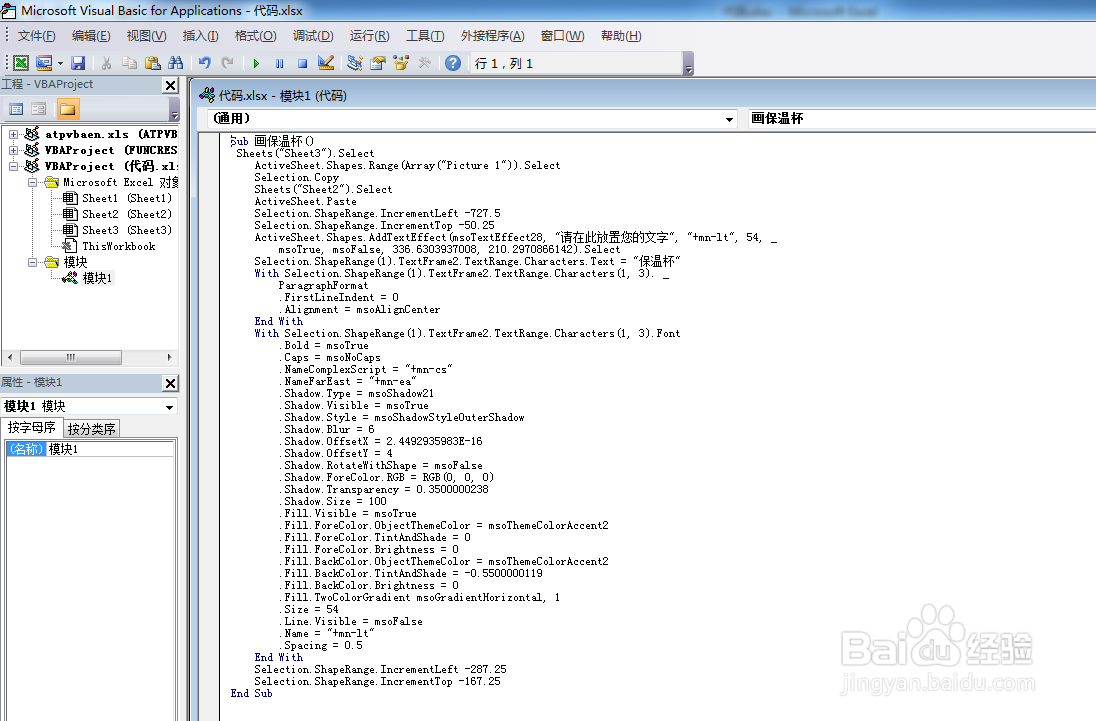Viewport: 1096px width, 721px height.
Task: Undo the last action
Action: [204, 64]
